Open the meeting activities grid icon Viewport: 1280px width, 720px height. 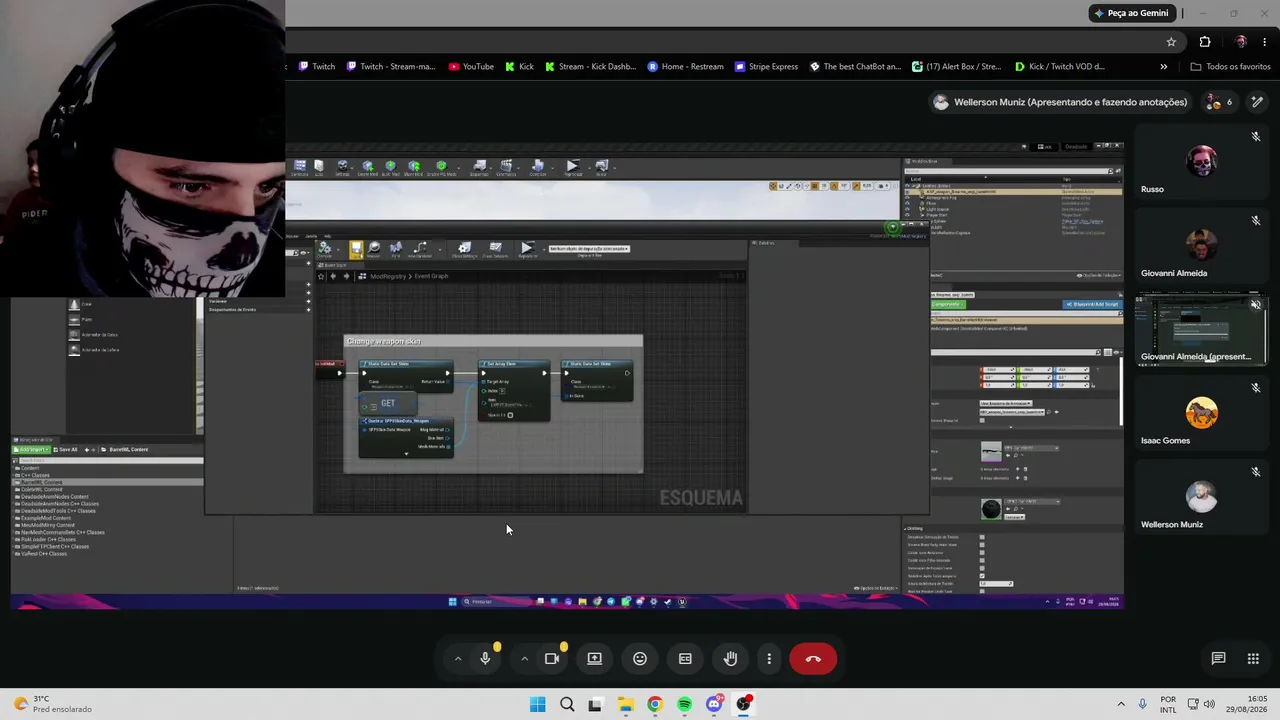click(x=1253, y=658)
